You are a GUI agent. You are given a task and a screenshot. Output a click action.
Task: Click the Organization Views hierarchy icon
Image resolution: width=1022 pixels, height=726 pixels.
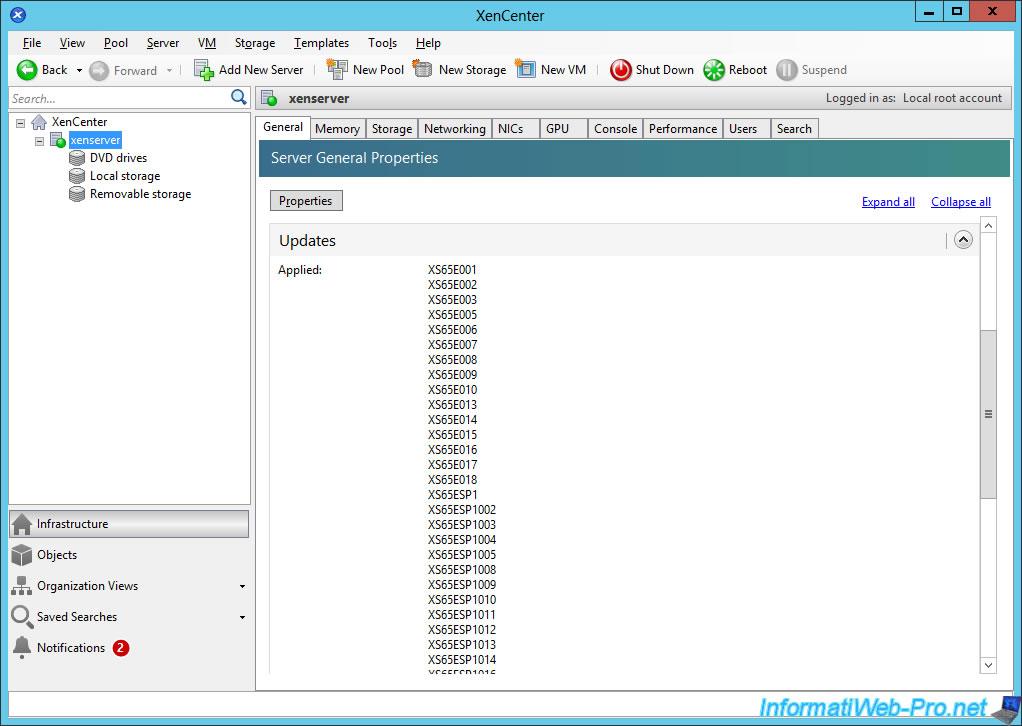point(22,586)
